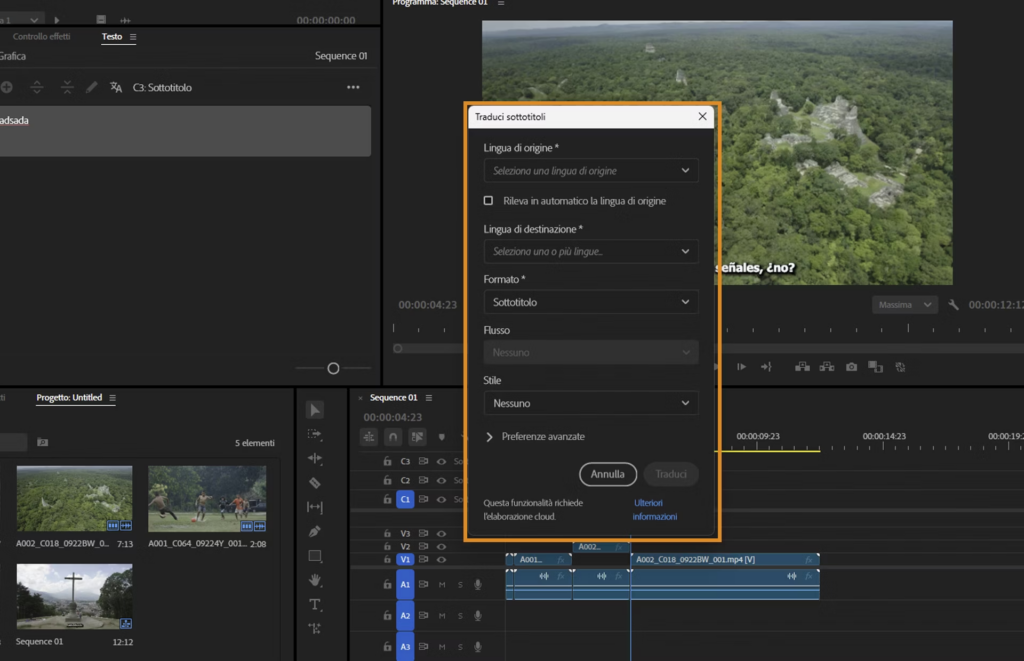The width and height of the screenshot is (1024, 661).
Task: Select the Sequence 01 timeline tab
Action: coord(393,397)
